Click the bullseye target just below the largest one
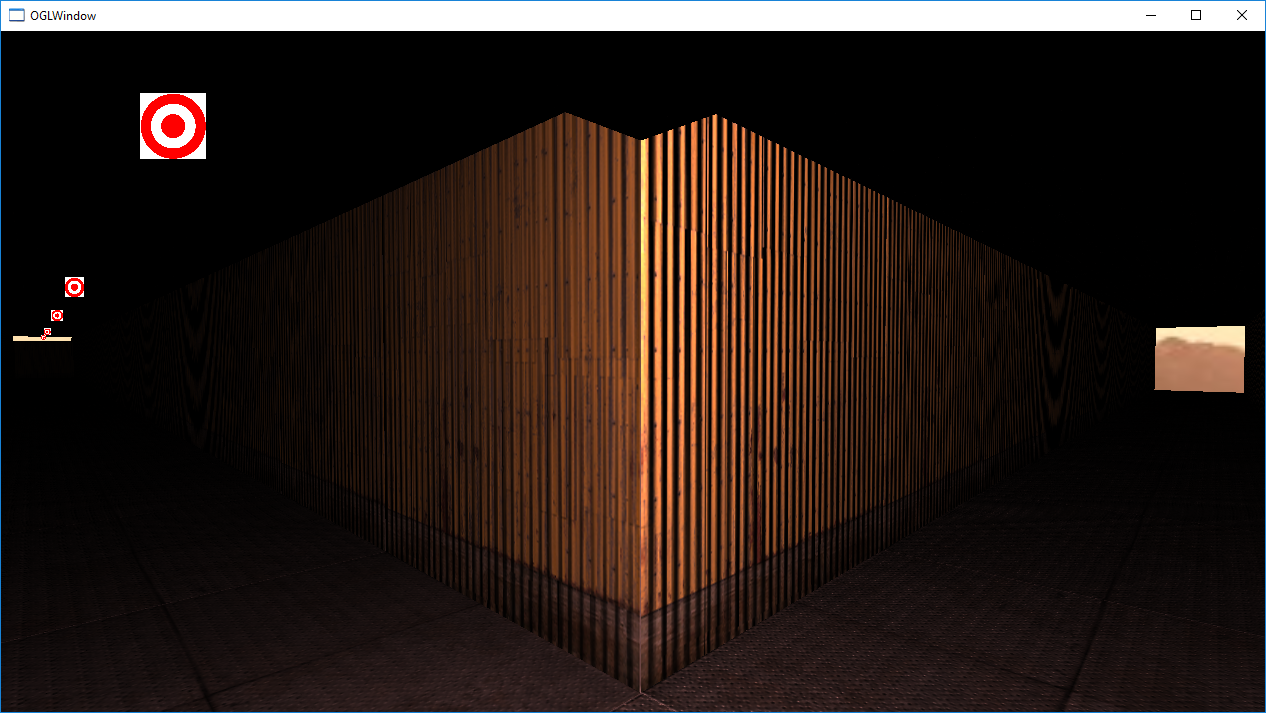This screenshot has height=713, width=1266. coord(74,287)
